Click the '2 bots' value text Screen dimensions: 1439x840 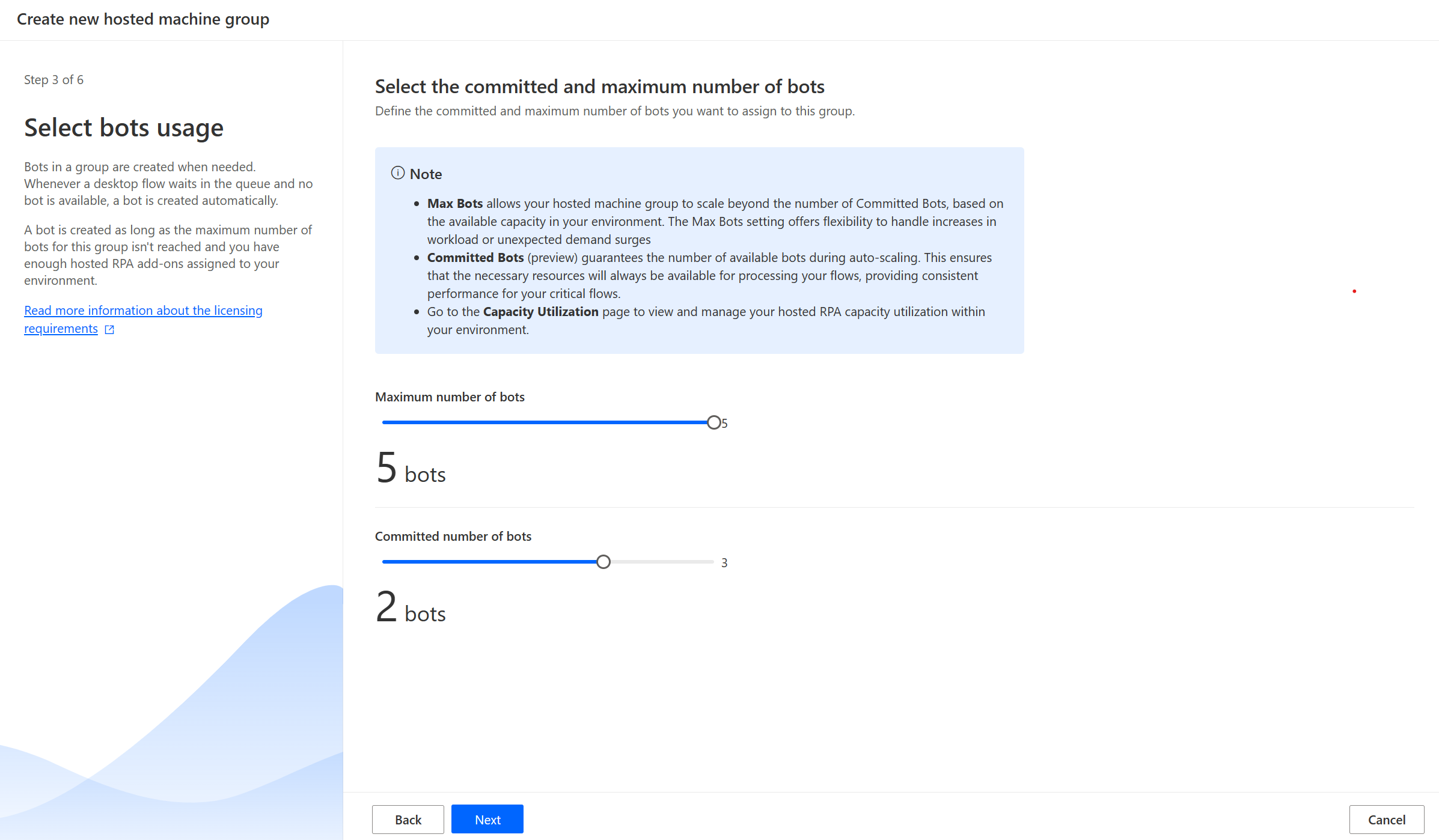point(411,607)
